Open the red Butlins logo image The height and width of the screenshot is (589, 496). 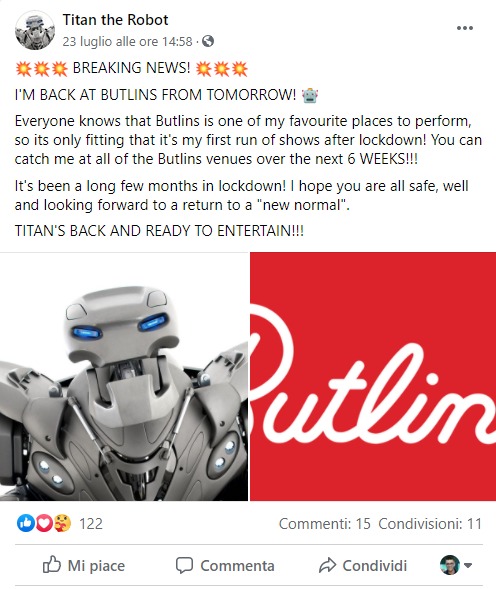tap(373, 376)
